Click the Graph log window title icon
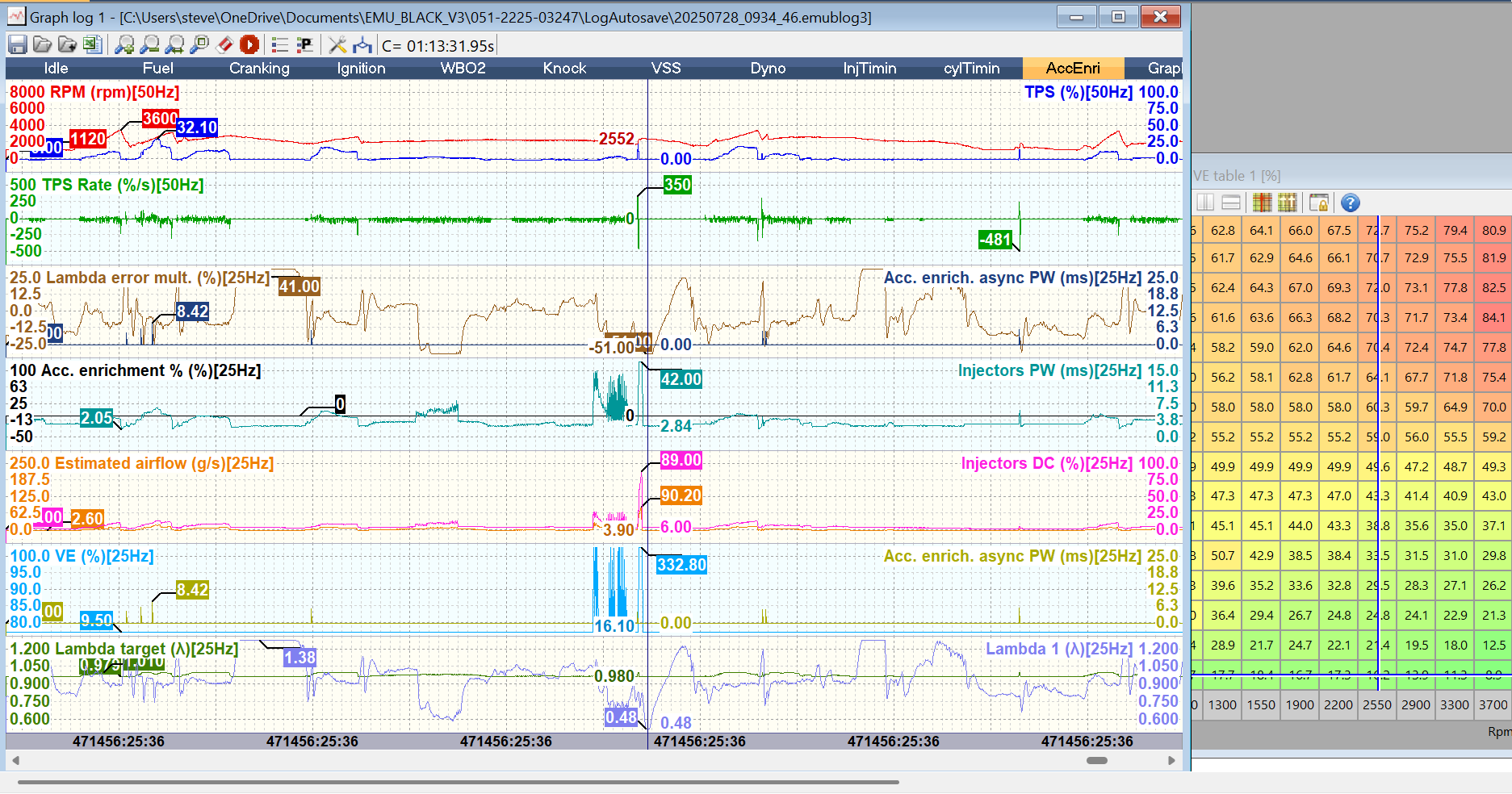The image size is (1512, 794). pyautogui.click(x=17, y=16)
